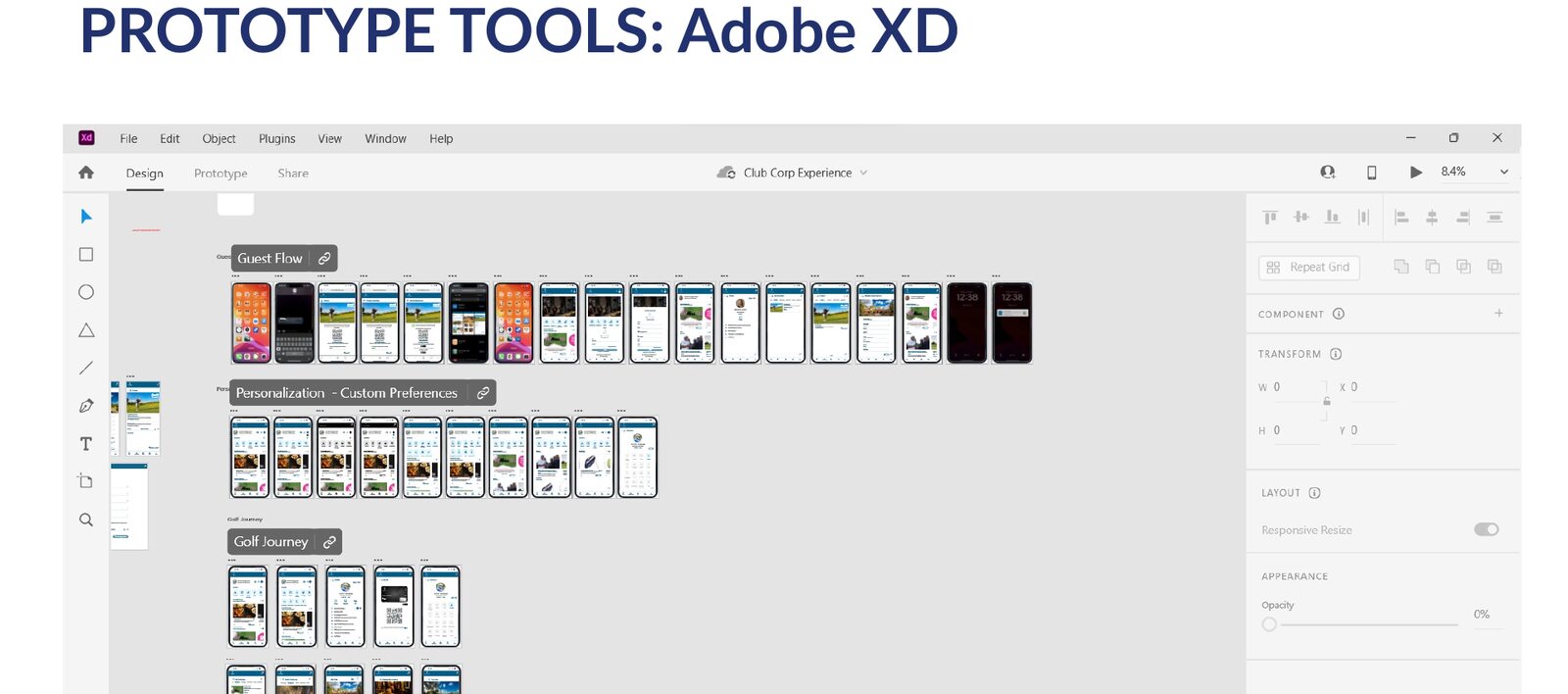Select the Rectangle tool
Viewport: 1568px width, 694px height.
click(x=86, y=255)
